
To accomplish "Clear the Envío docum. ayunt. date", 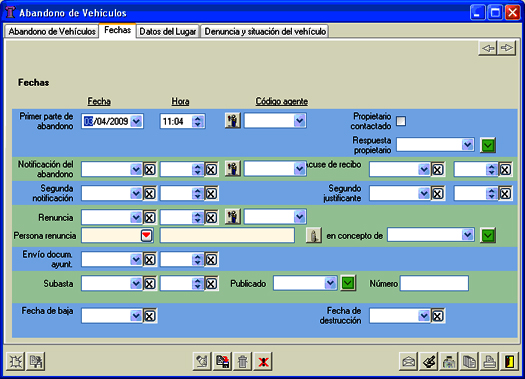I will click(150, 259).
